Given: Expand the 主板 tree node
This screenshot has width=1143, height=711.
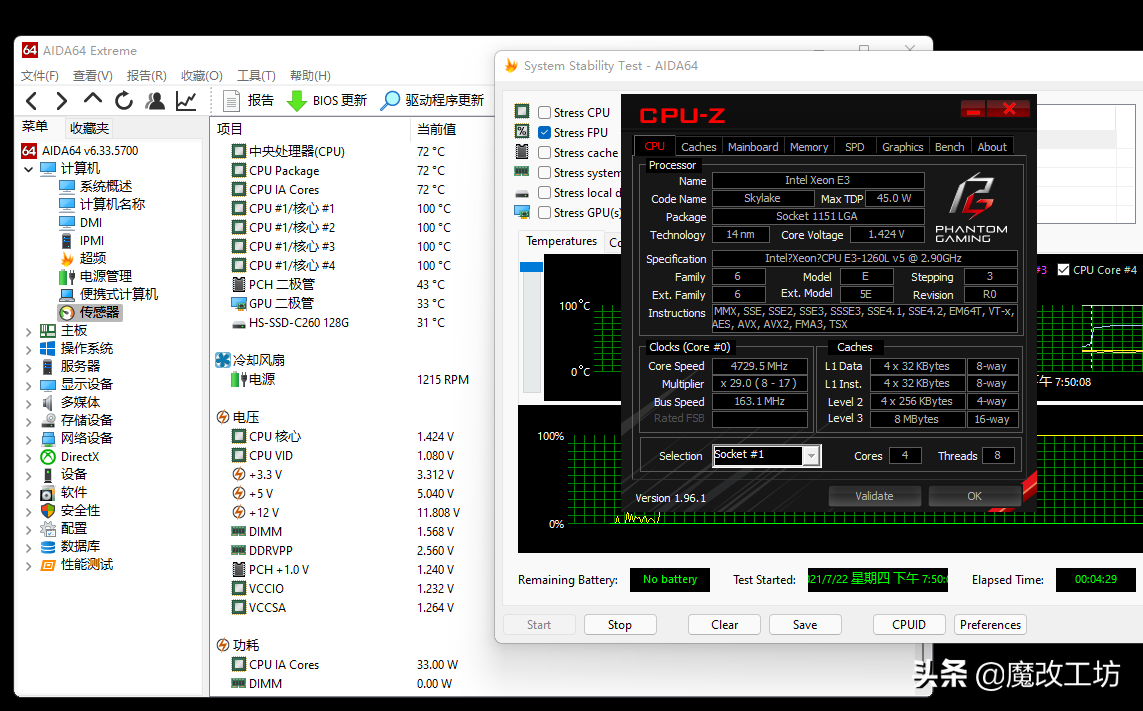Looking at the screenshot, I should coord(29,331).
